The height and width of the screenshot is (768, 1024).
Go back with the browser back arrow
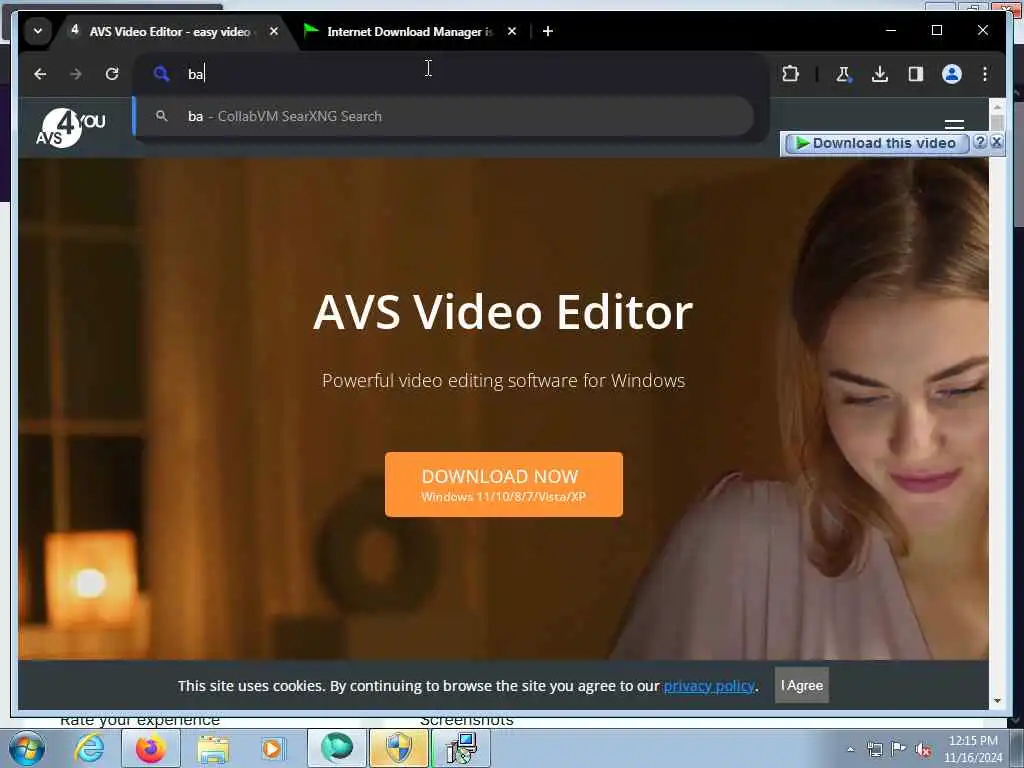coord(40,74)
